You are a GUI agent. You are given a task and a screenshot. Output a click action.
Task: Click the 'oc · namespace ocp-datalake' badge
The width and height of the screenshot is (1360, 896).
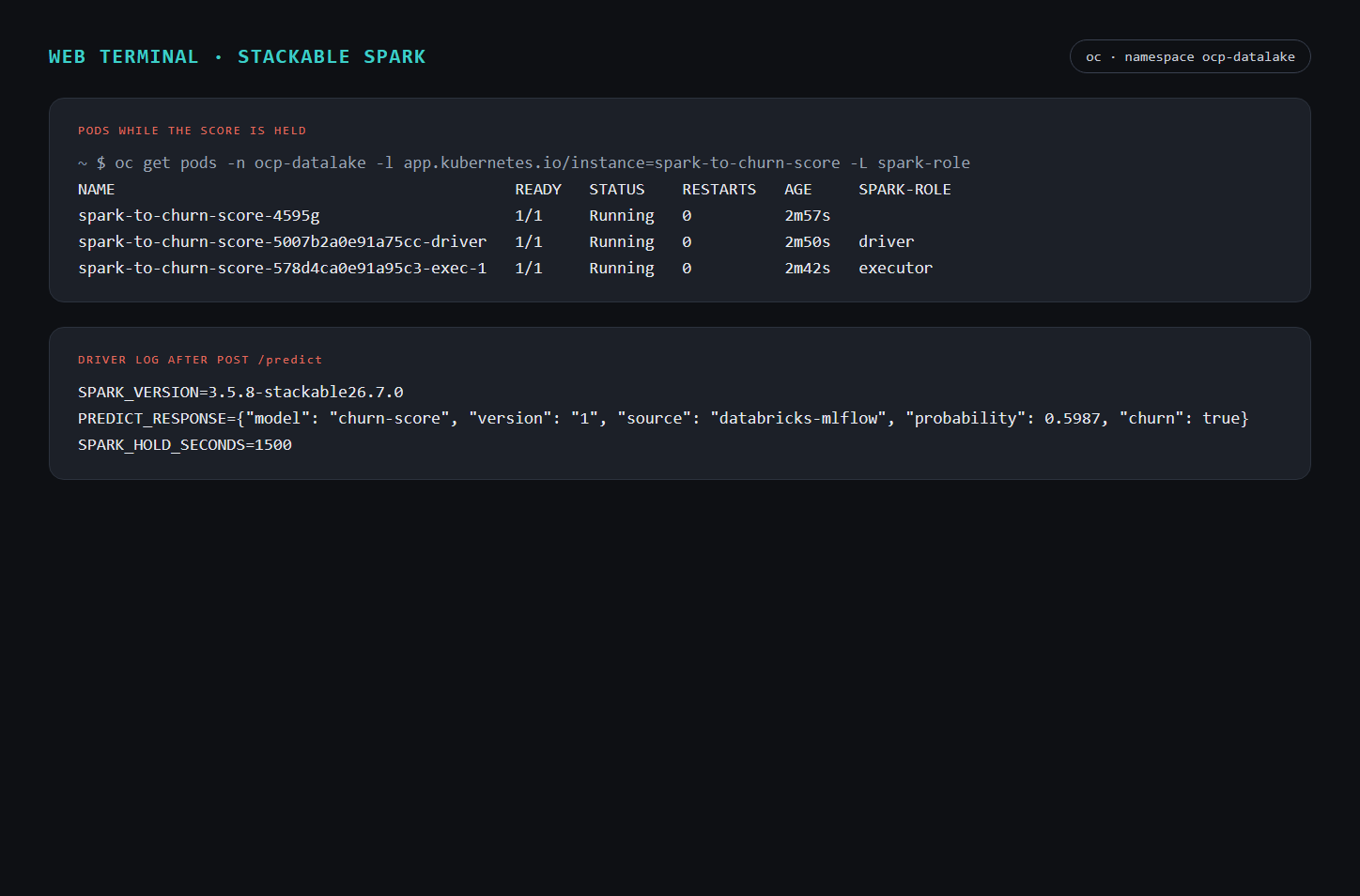[x=1190, y=56]
